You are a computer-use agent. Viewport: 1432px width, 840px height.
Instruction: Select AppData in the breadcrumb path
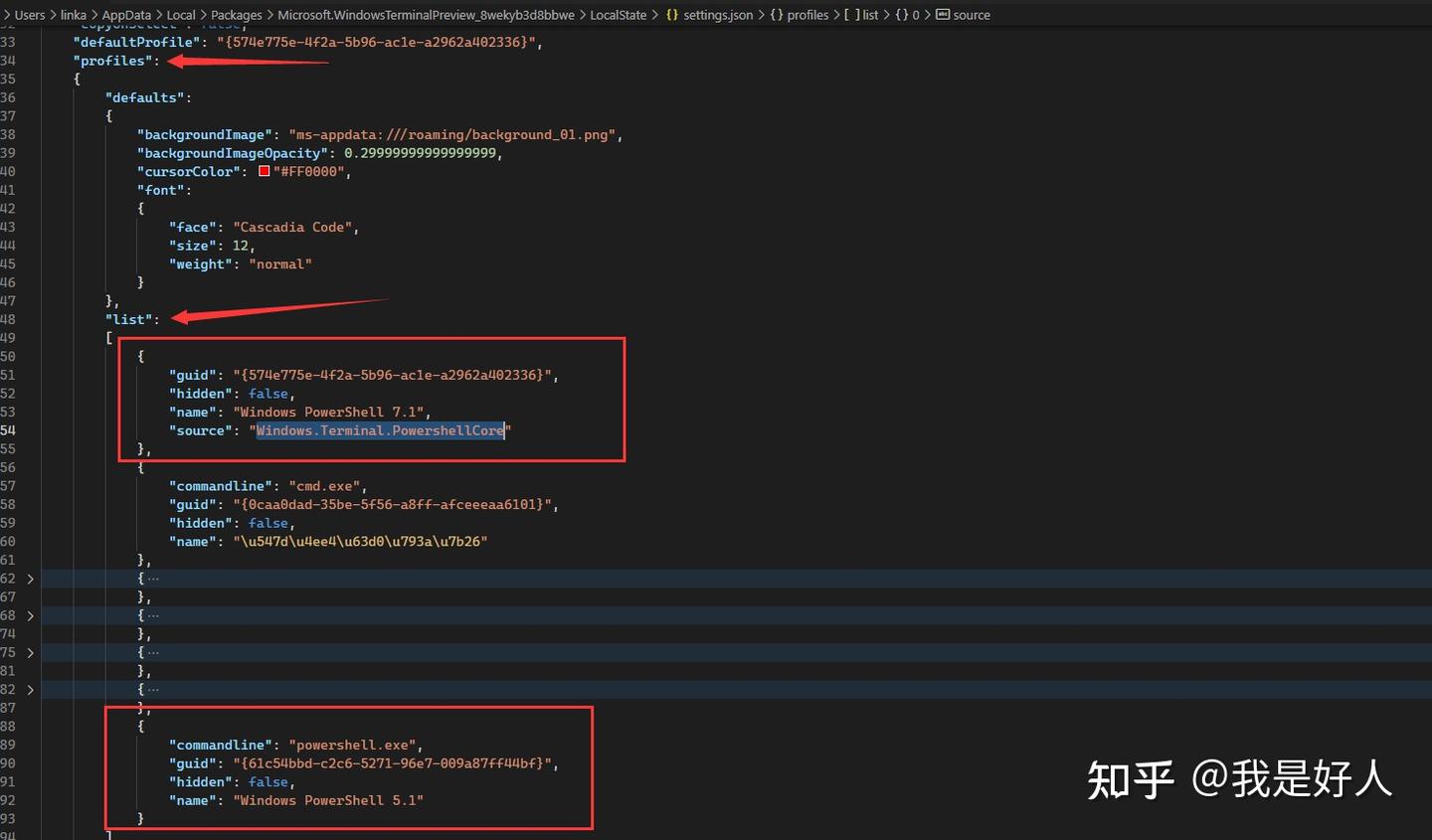(x=126, y=14)
